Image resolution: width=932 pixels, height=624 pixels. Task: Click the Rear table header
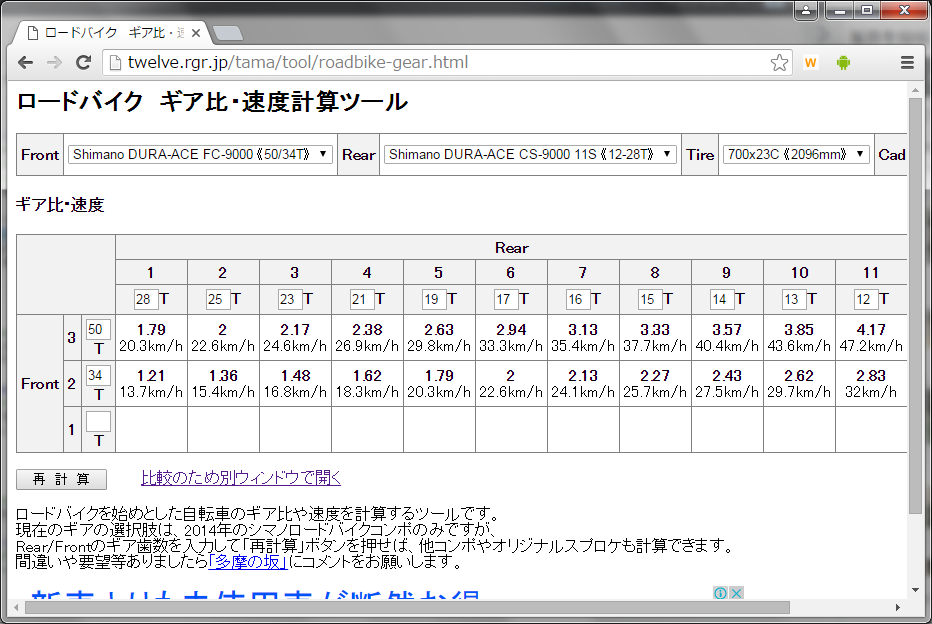[511, 248]
